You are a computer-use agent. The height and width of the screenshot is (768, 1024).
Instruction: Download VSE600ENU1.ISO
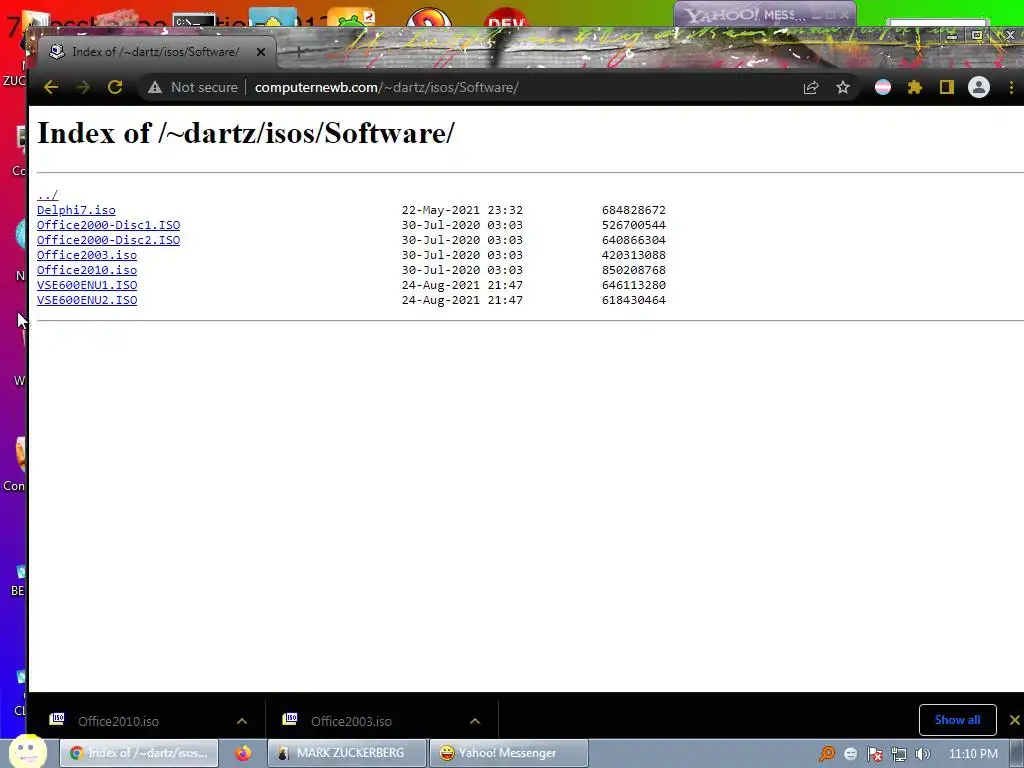point(87,285)
